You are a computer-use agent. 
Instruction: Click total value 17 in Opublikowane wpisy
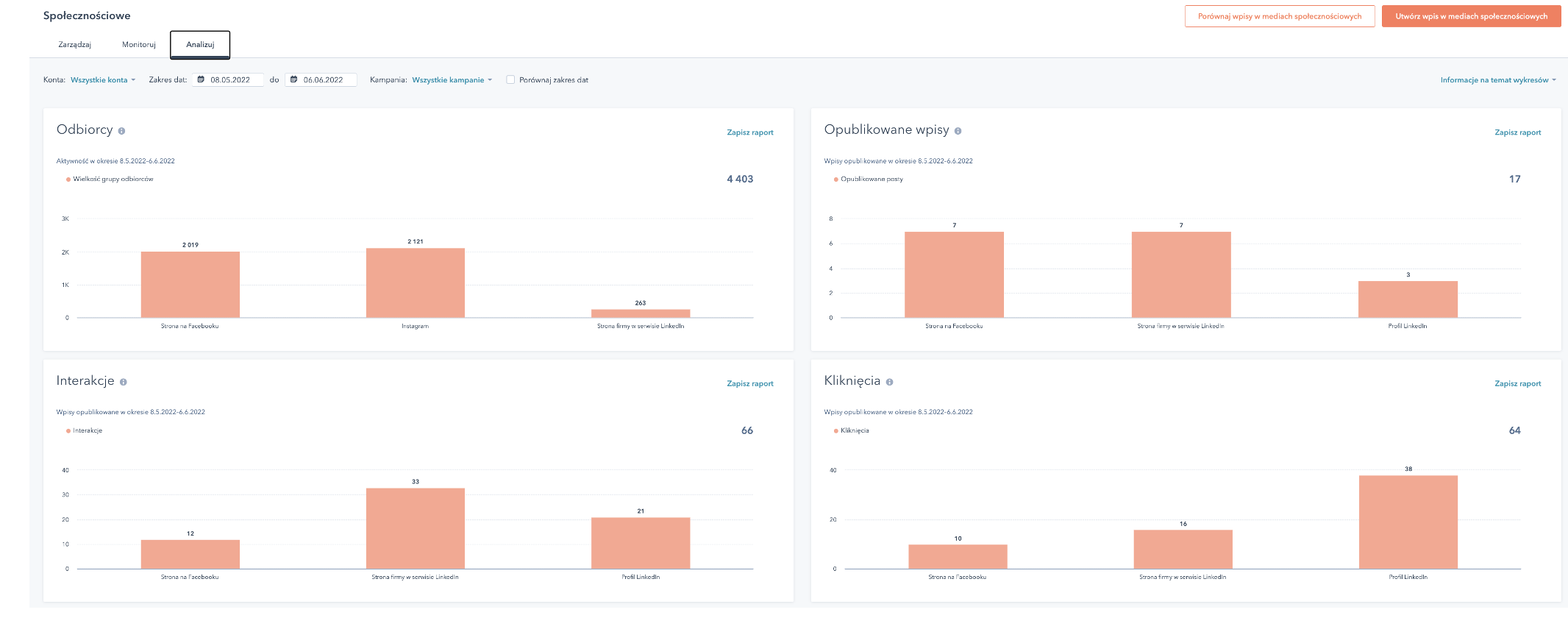coord(1514,179)
